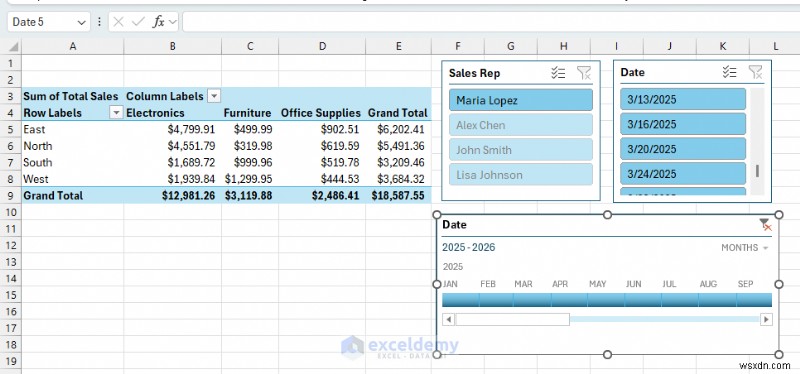The width and height of the screenshot is (800, 374).
Task: Toggle 3/20/2025 in the Date slicer
Action: (683, 149)
